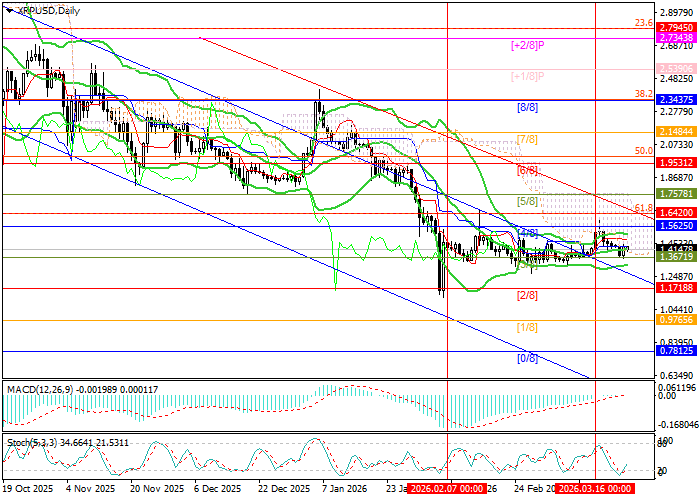Select the [2/8] Murrey level label

pyautogui.click(x=527, y=296)
